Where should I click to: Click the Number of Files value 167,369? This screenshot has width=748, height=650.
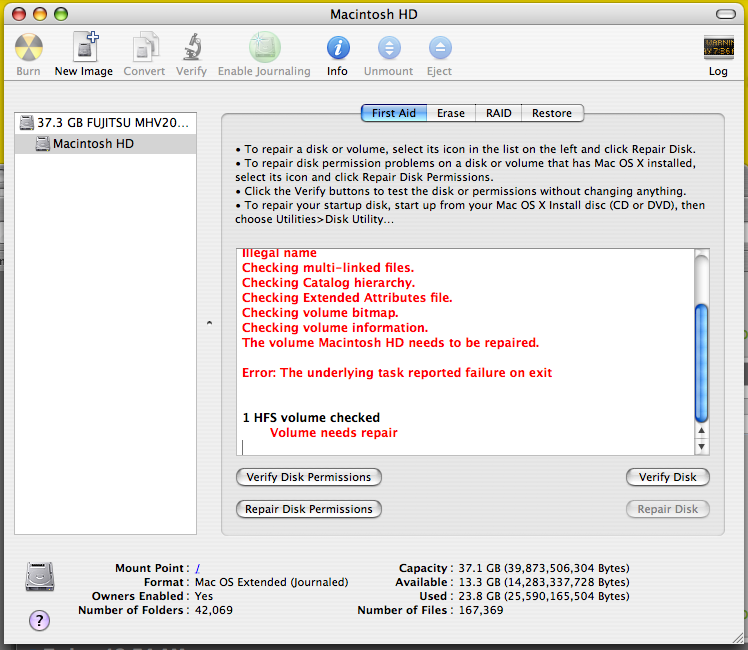click(481, 610)
